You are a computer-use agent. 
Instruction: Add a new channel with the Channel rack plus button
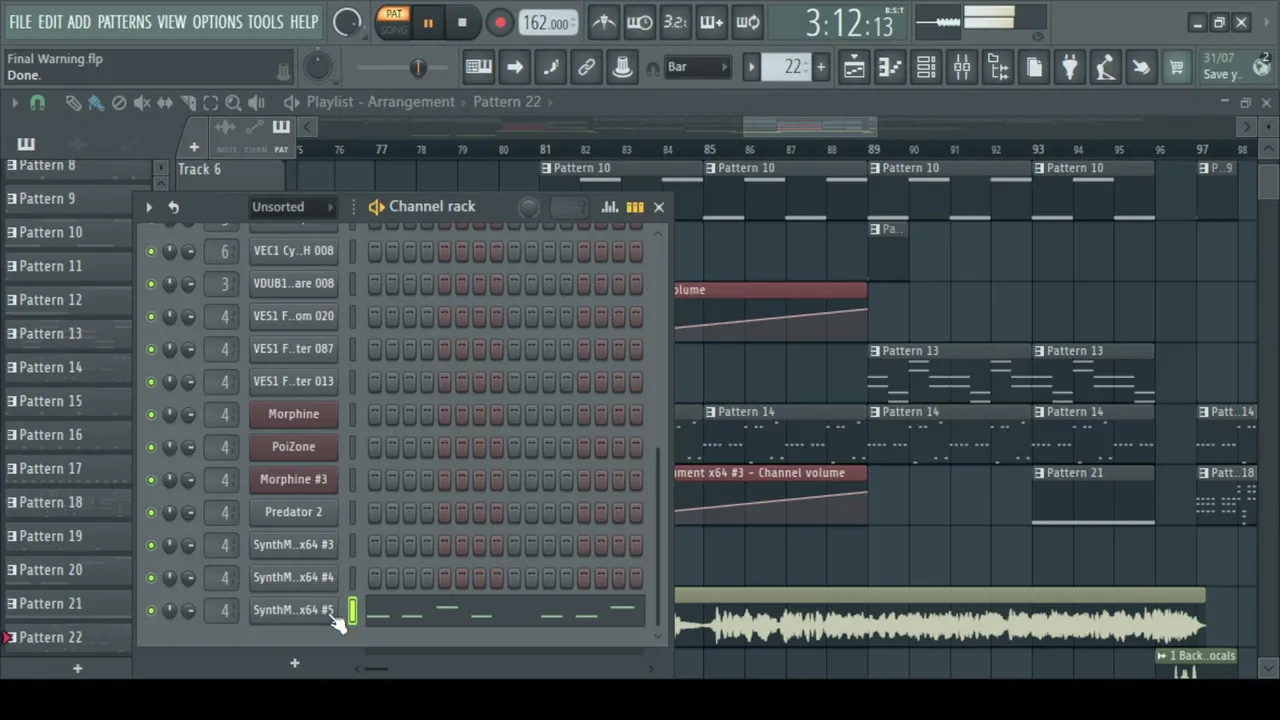pyautogui.click(x=294, y=663)
